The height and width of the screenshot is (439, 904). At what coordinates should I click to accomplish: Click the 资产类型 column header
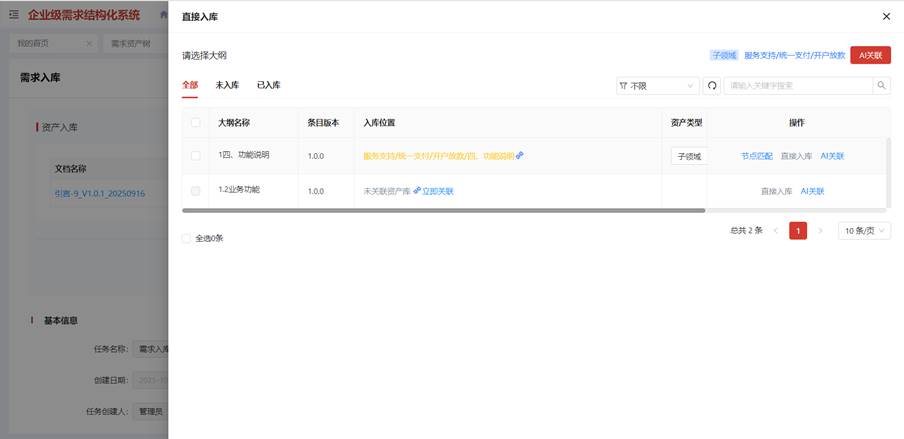pos(687,122)
